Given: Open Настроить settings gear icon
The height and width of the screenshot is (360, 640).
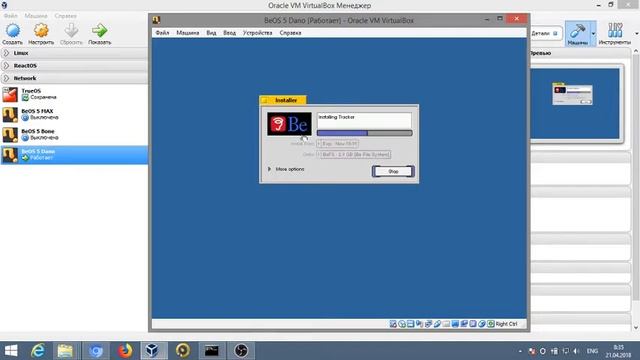Looking at the screenshot, I should (41, 31).
